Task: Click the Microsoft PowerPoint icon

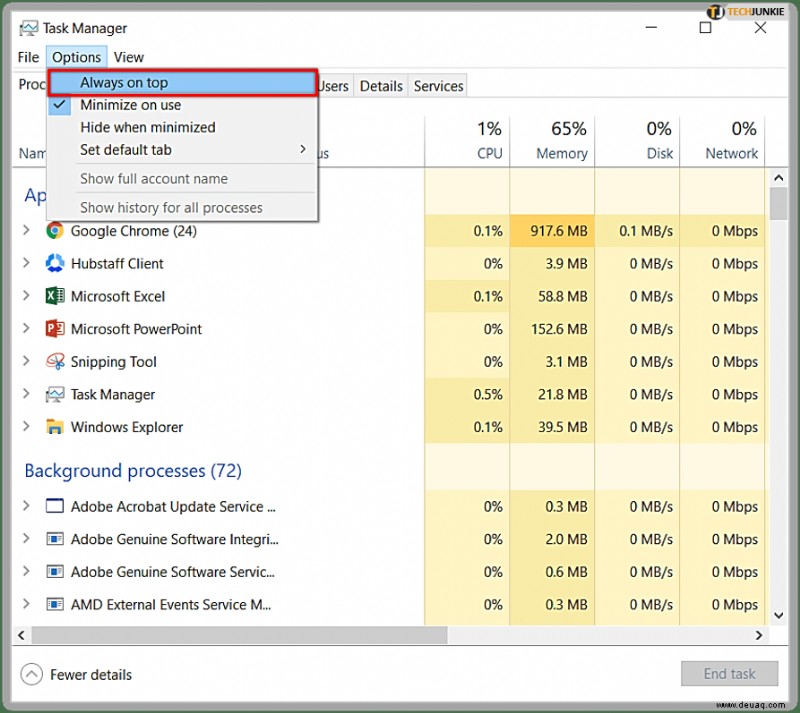Action: pos(55,329)
